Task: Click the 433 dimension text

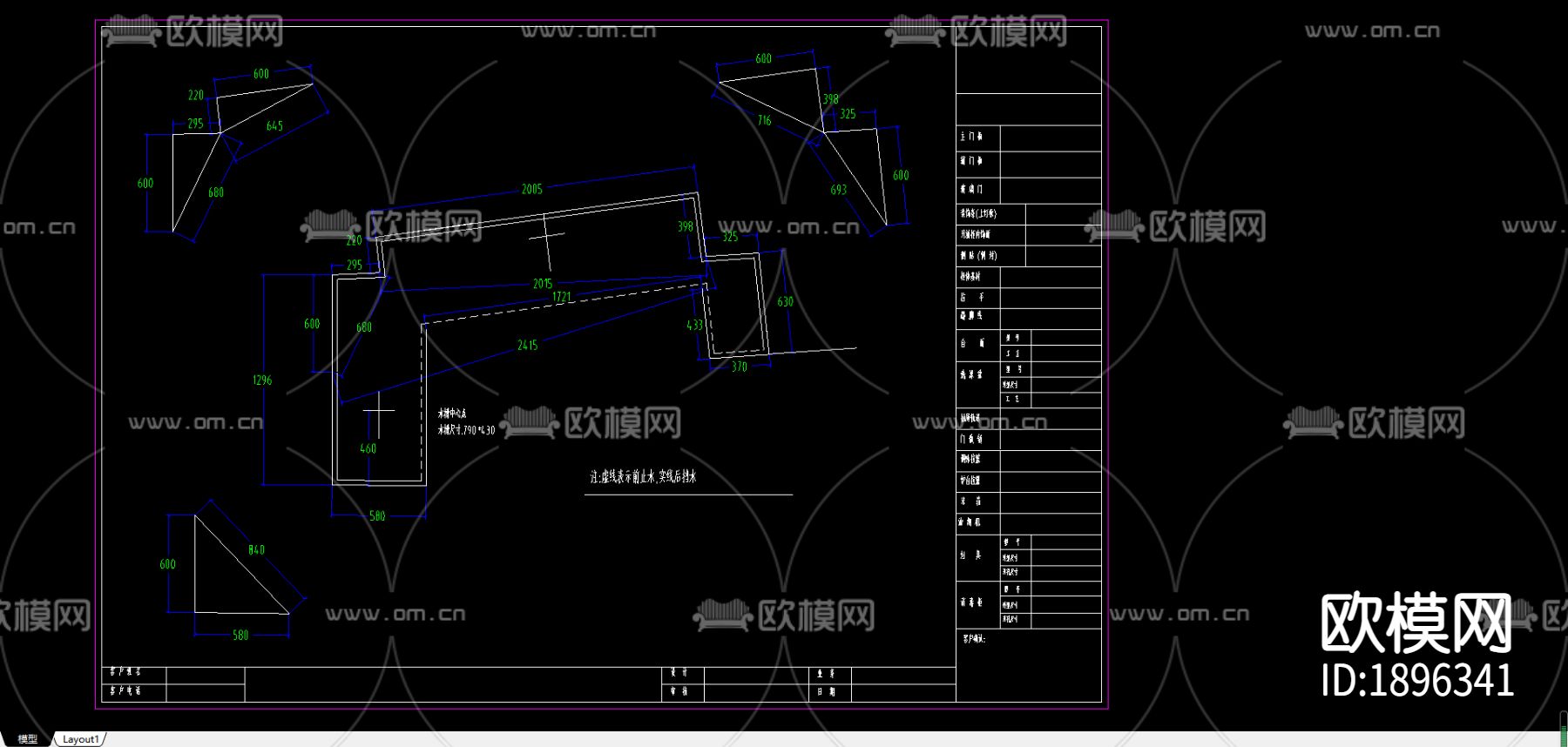Action: coord(694,326)
